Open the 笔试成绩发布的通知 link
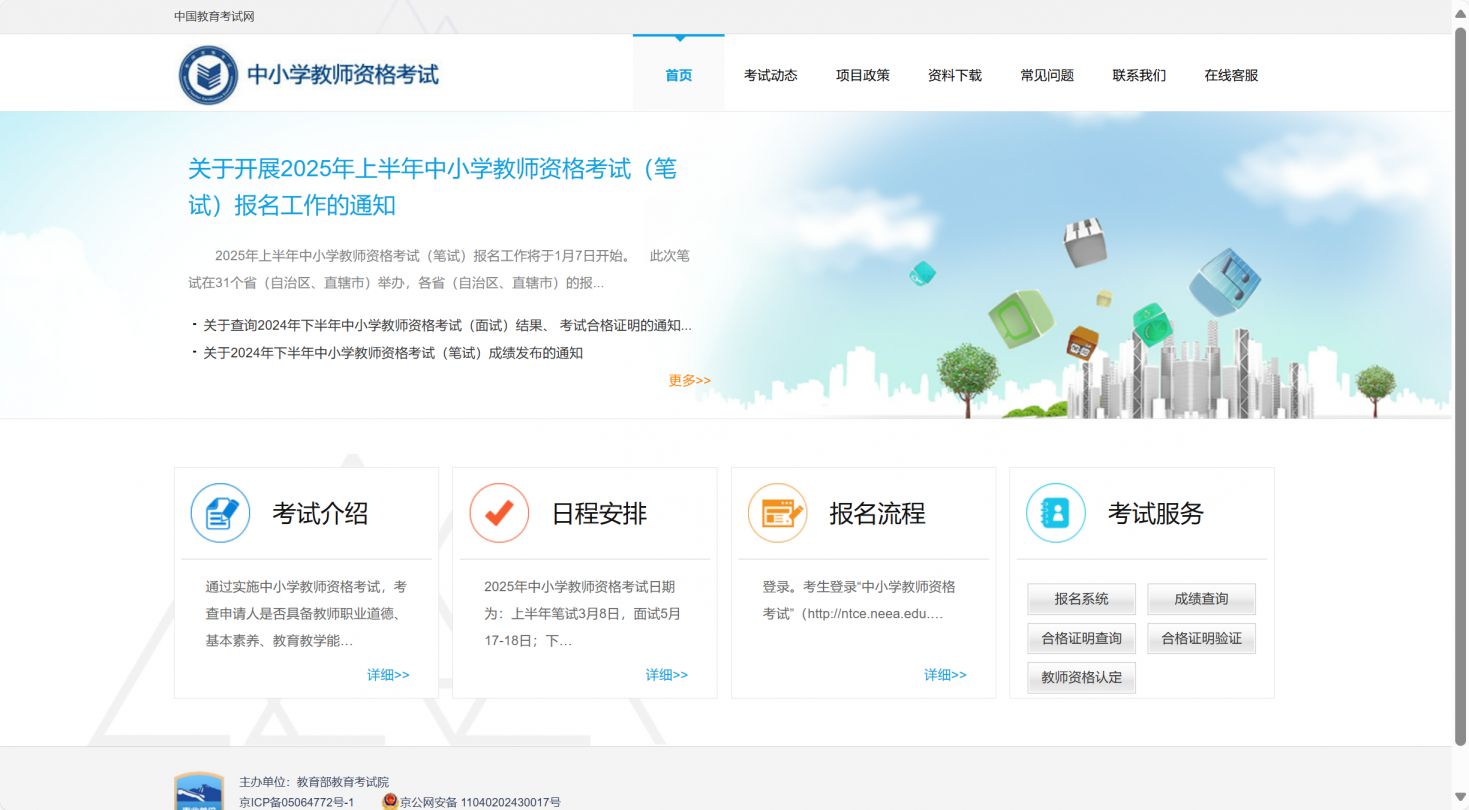 tap(393, 353)
